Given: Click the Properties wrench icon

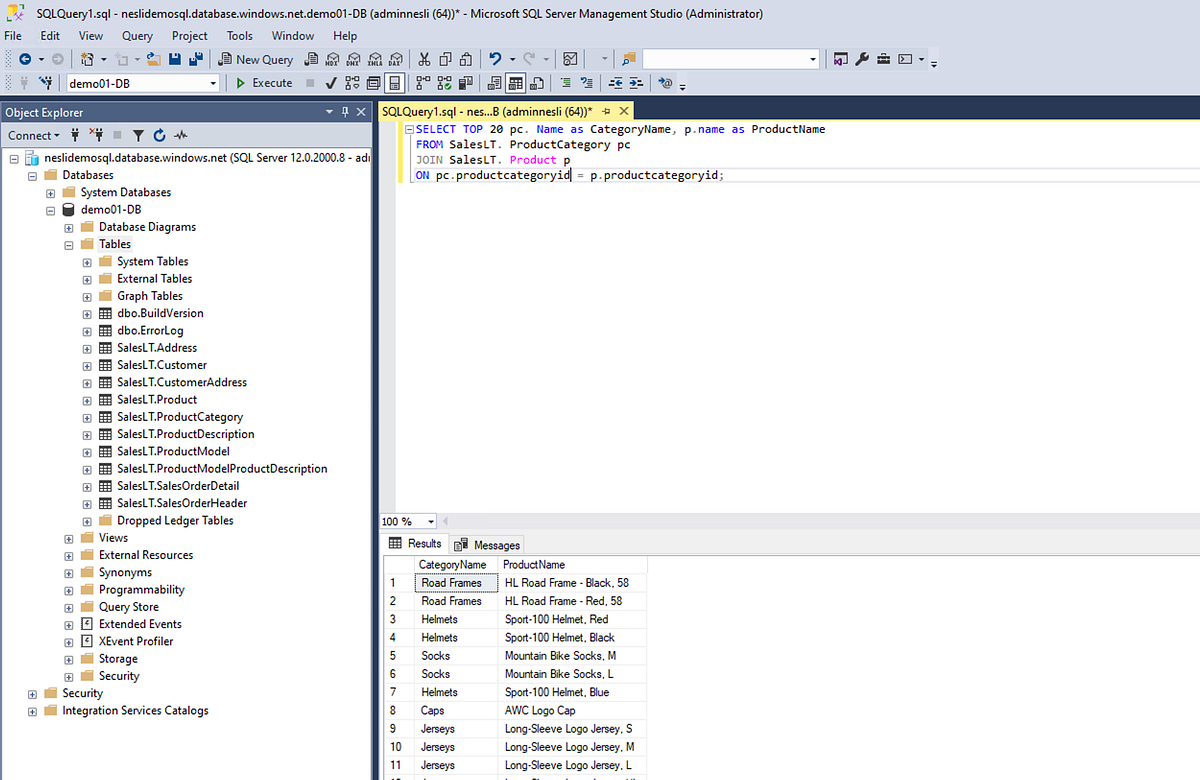Looking at the screenshot, I should pyautogui.click(x=862, y=59).
